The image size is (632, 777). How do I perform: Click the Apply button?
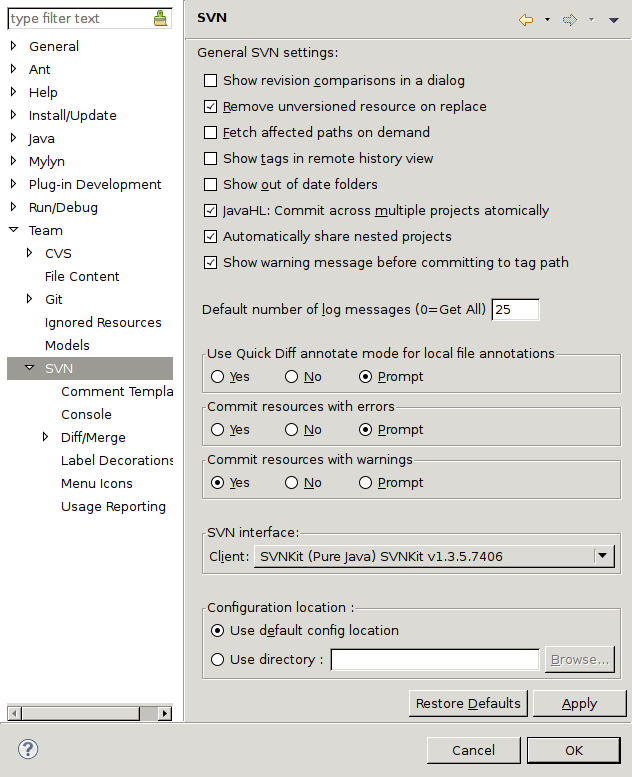click(x=579, y=704)
